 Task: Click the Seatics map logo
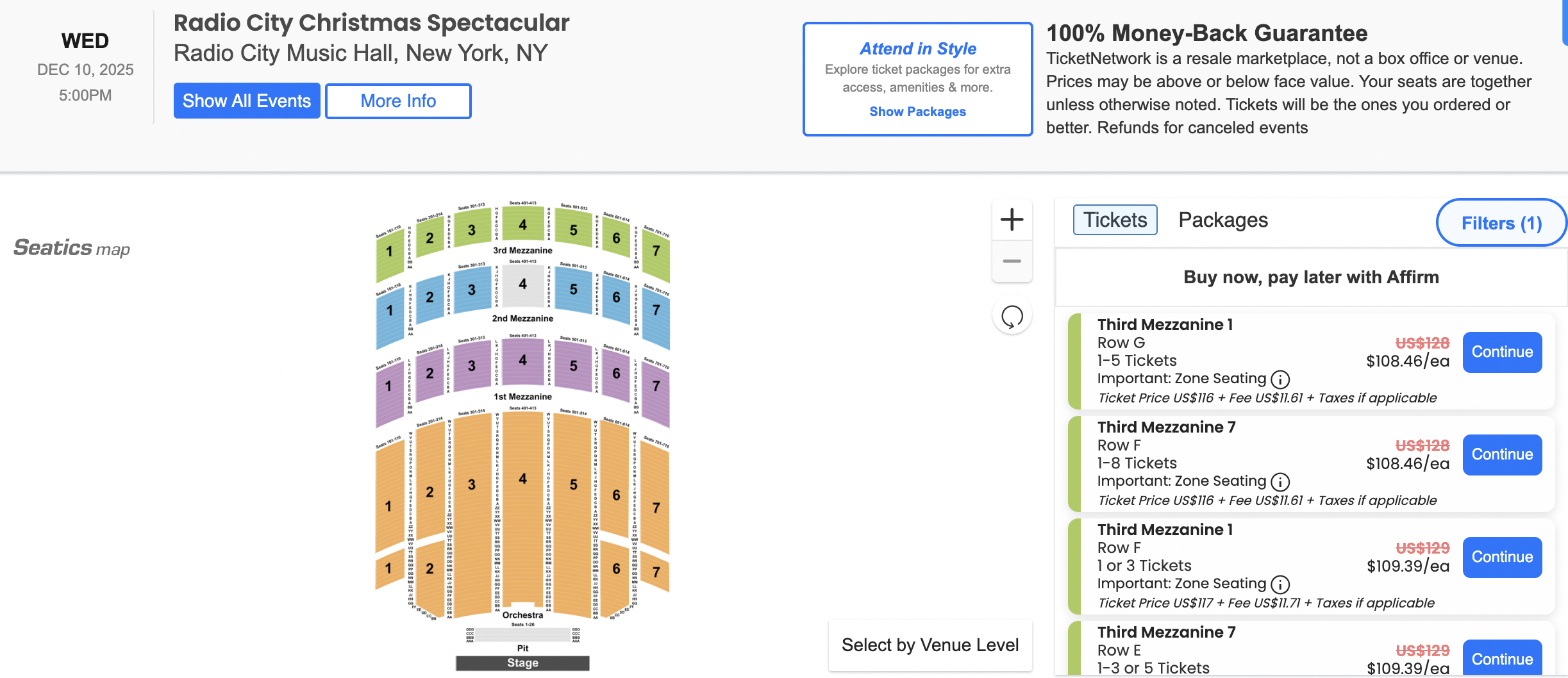coord(71,248)
